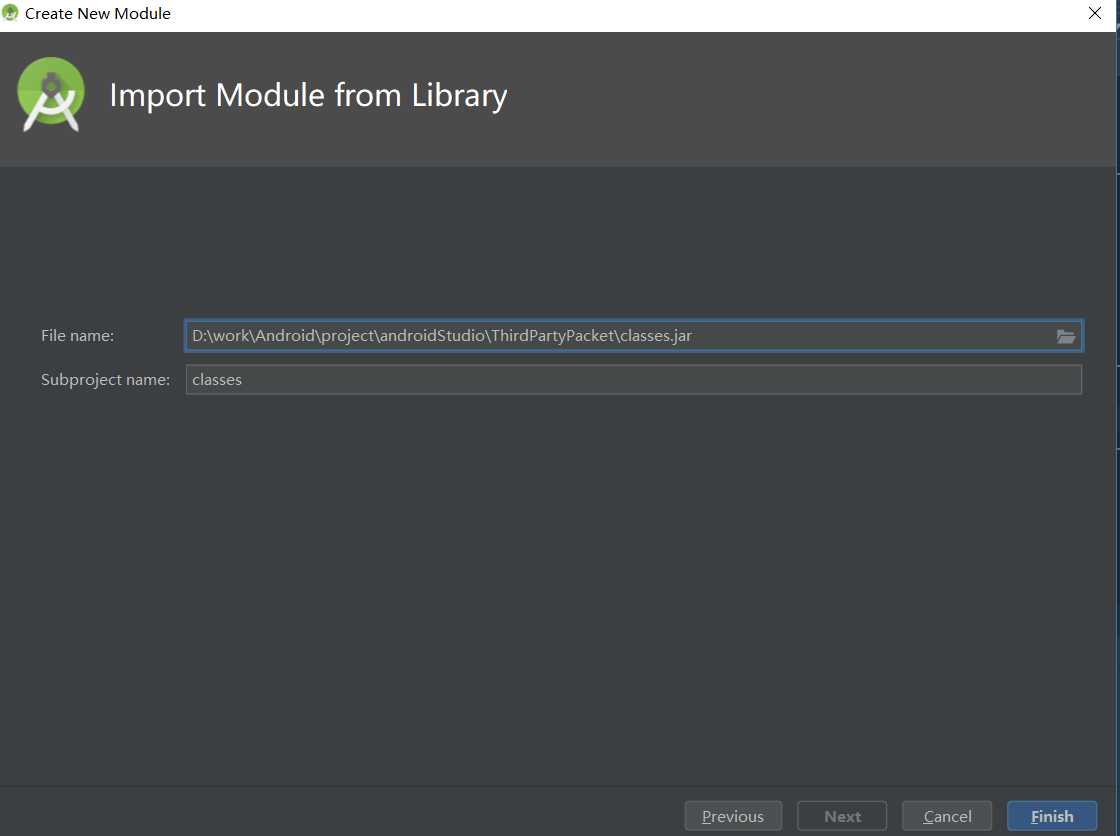Click the 'Subproject name:' label
The image size is (1120, 836).
click(x=105, y=379)
